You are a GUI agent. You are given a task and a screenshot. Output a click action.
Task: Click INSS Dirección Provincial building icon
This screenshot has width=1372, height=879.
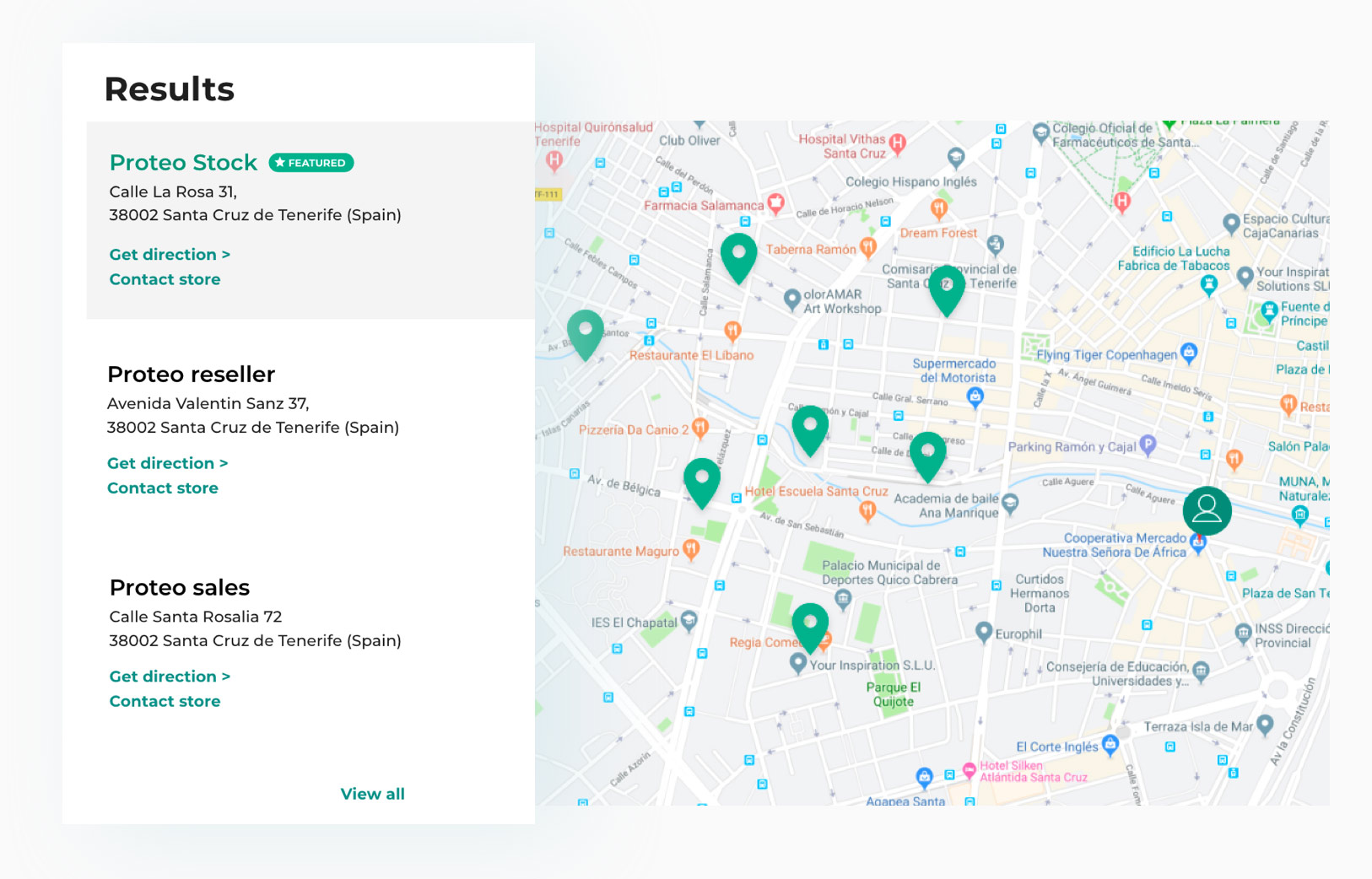(x=1243, y=633)
